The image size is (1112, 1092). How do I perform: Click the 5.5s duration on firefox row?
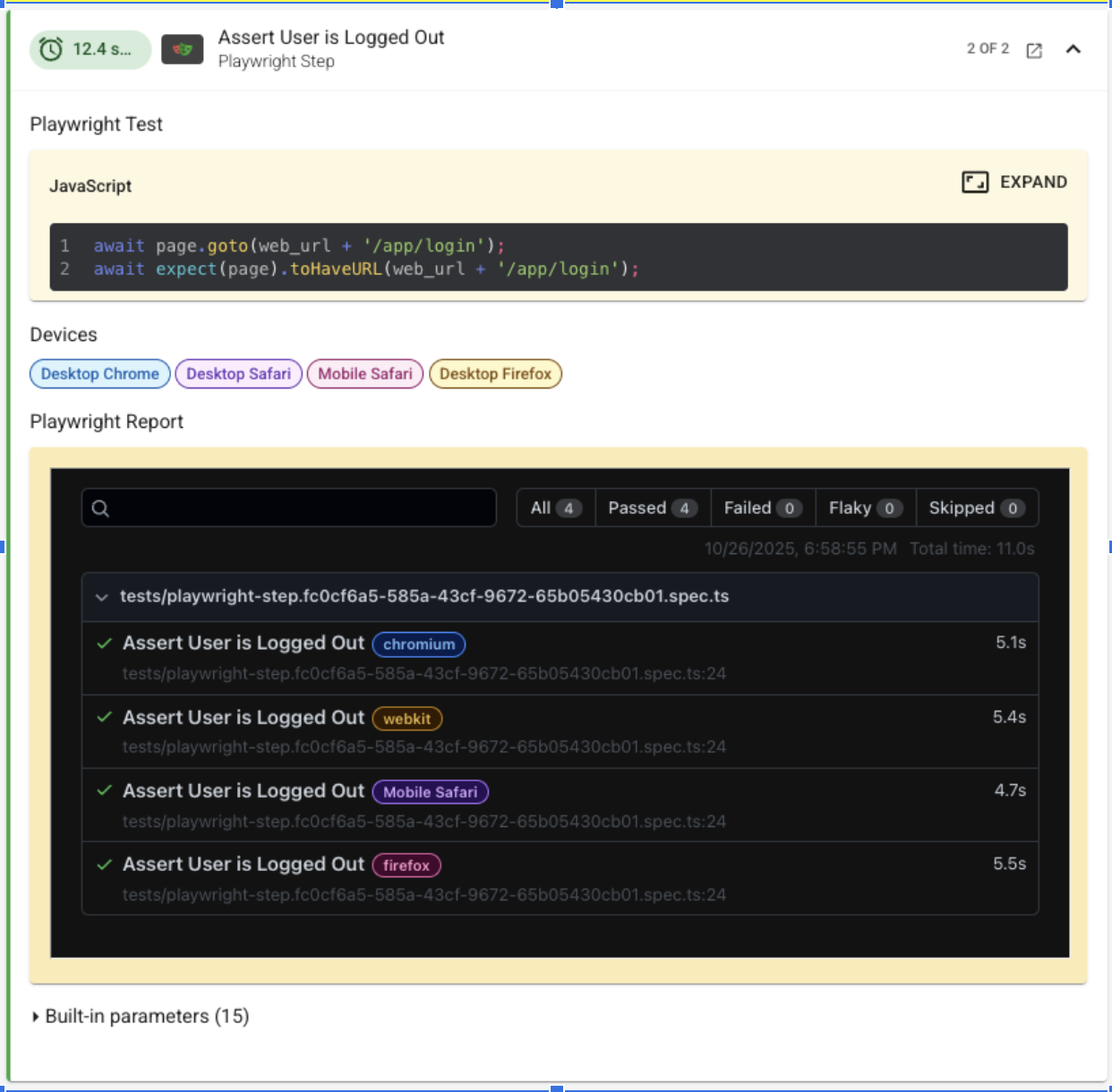[x=1009, y=864]
